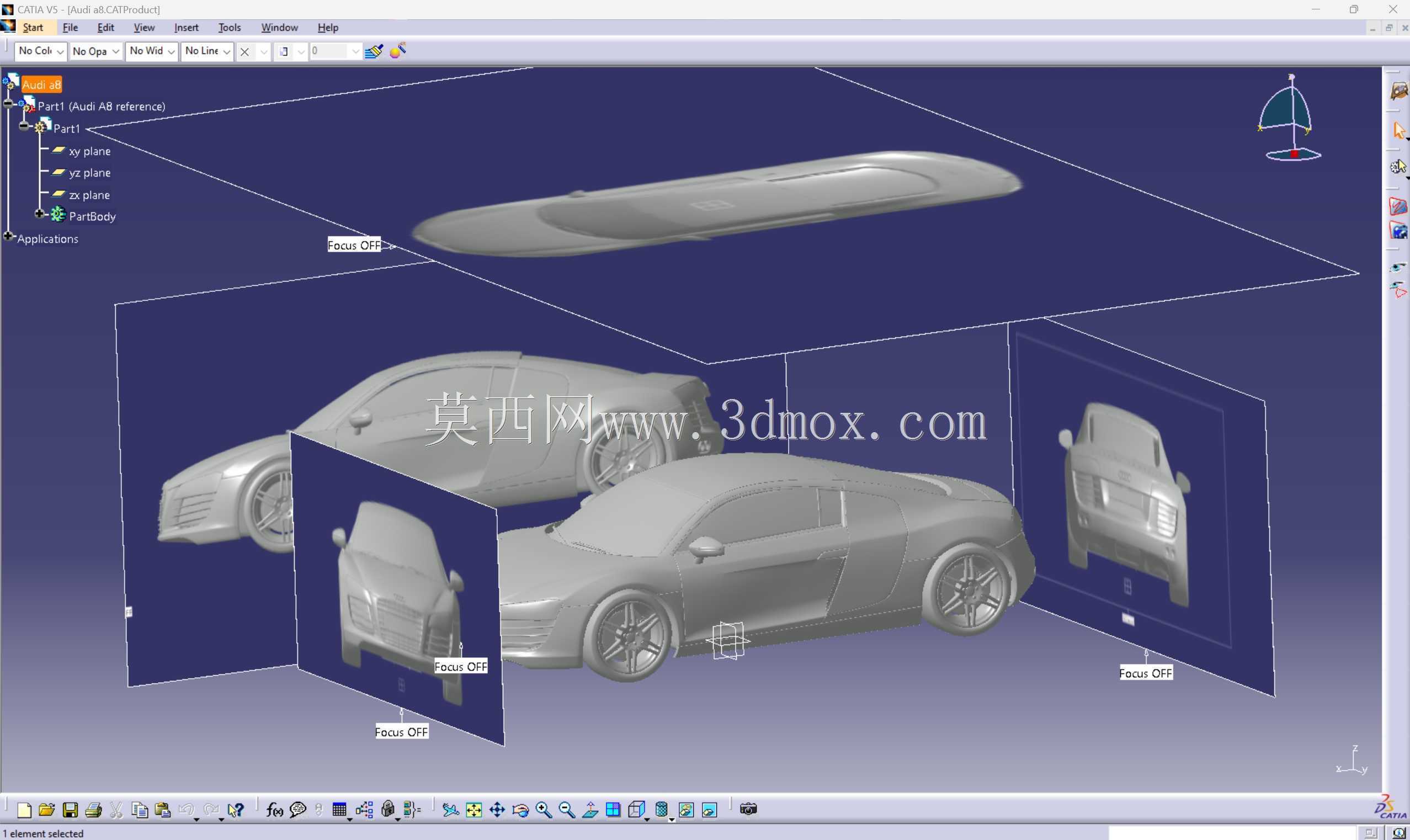Click the What's This help icon
1410x840 pixels.
(x=236, y=810)
